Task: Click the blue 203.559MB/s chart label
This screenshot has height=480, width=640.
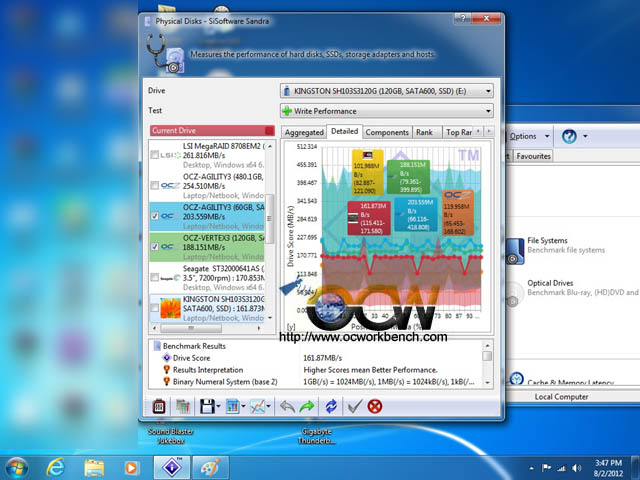Action: 416,215
